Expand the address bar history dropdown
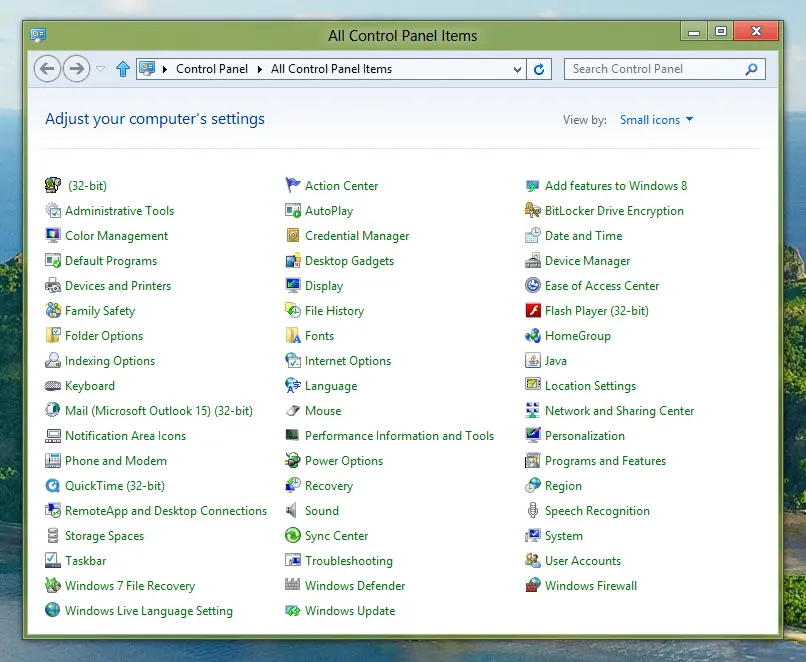The height and width of the screenshot is (662, 806). pos(517,69)
